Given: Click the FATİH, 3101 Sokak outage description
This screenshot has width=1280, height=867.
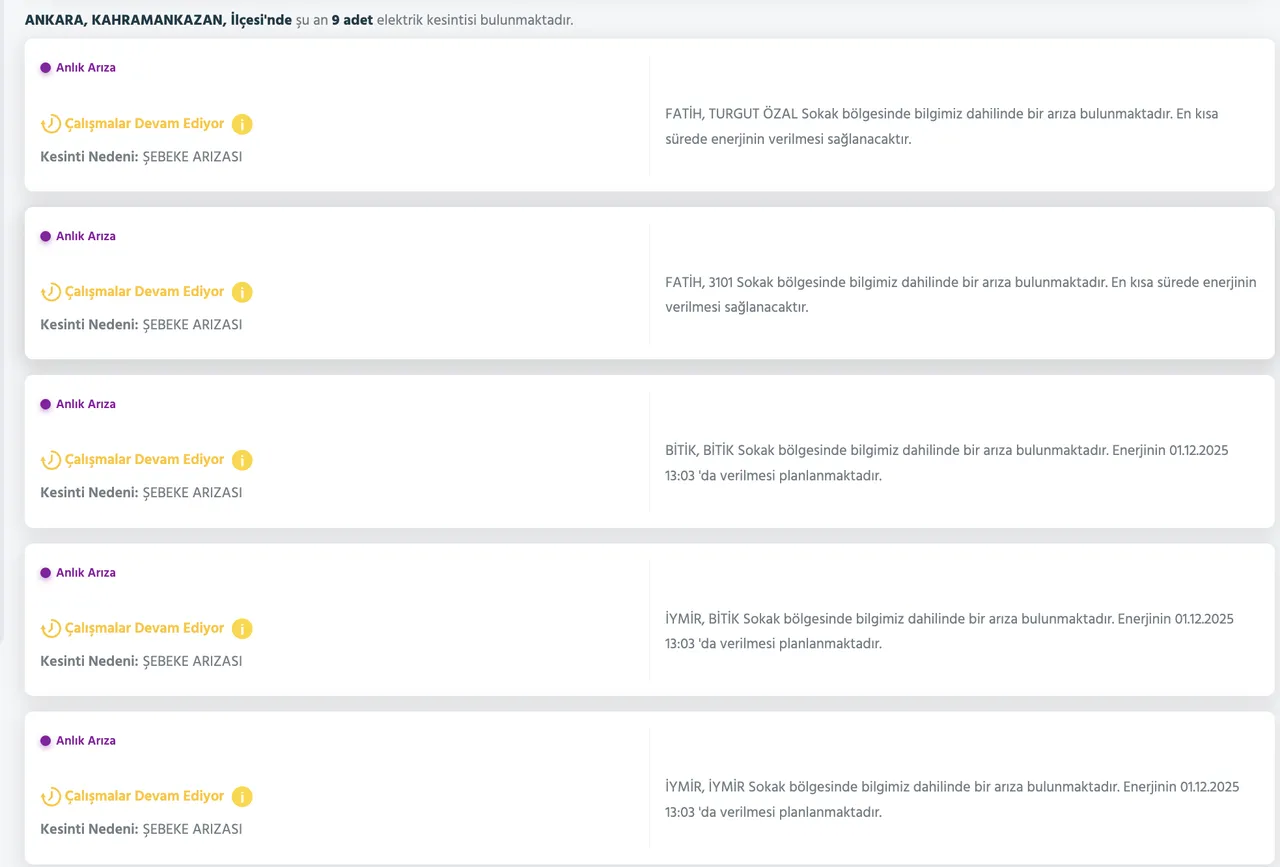Looking at the screenshot, I should [x=960, y=294].
